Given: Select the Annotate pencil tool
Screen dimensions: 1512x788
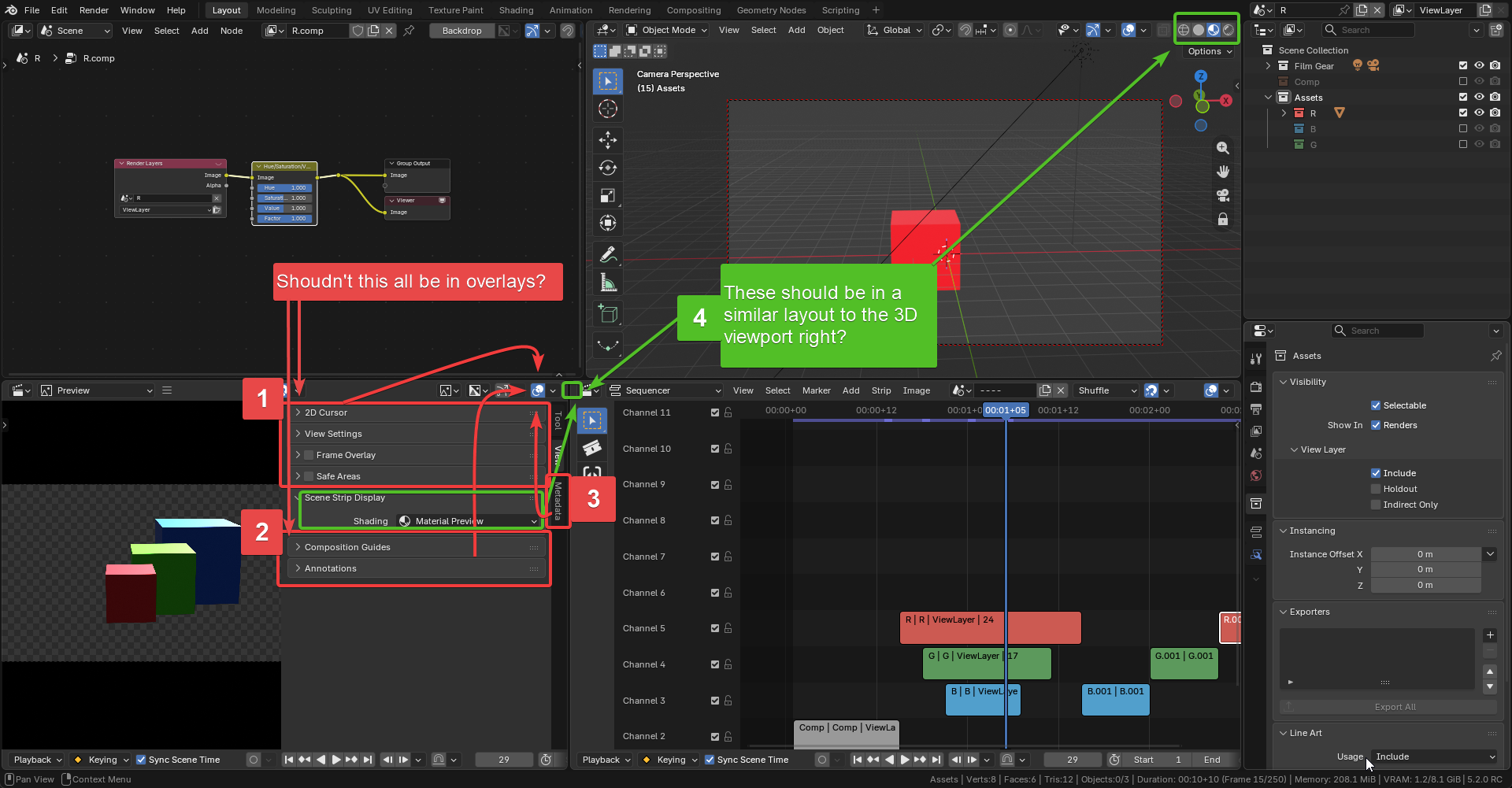Looking at the screenshot, I should coord(608,254).
